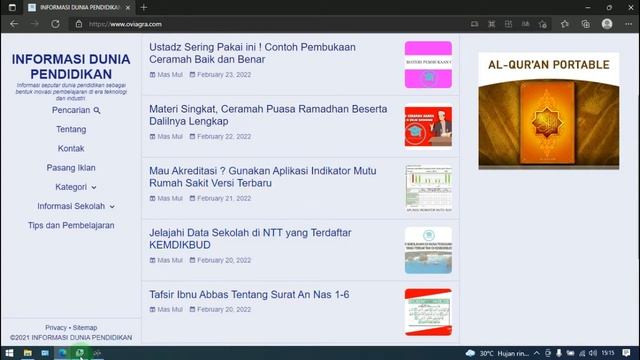Open article Mau Akreditasi Gunakan Aplikasi Indikator
This screenshot has width=640, height=360.
[x=262, y=177]
